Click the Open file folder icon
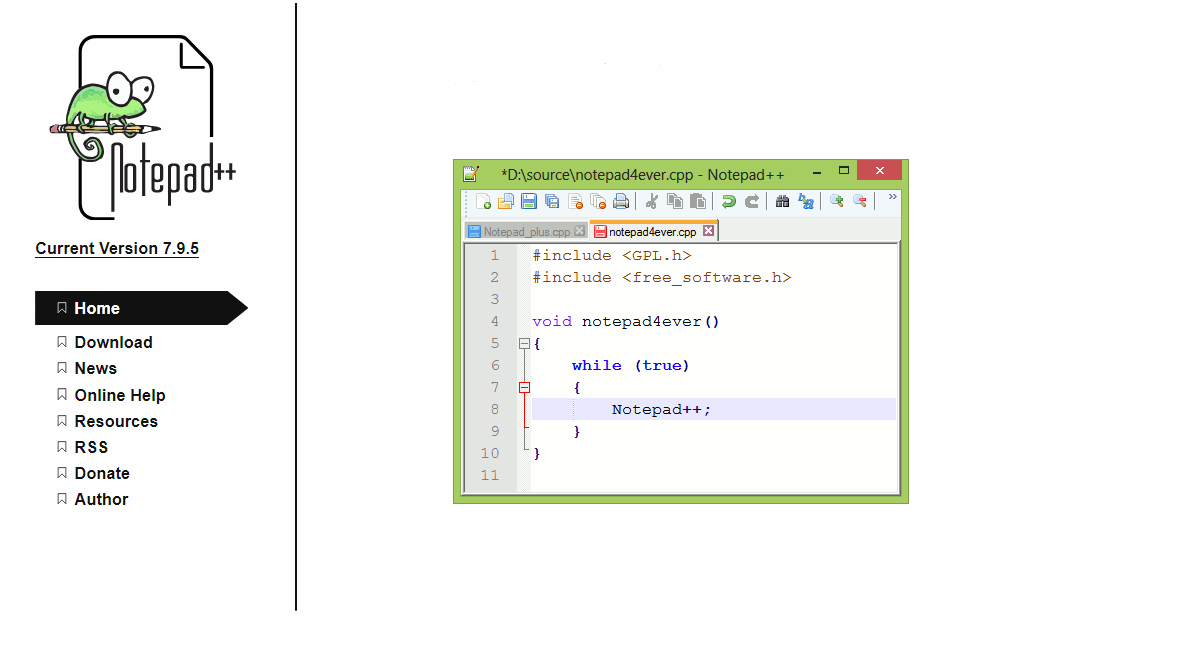This screenshot has width=1191, height=657. pyautogui.click(x=506, y=201)
